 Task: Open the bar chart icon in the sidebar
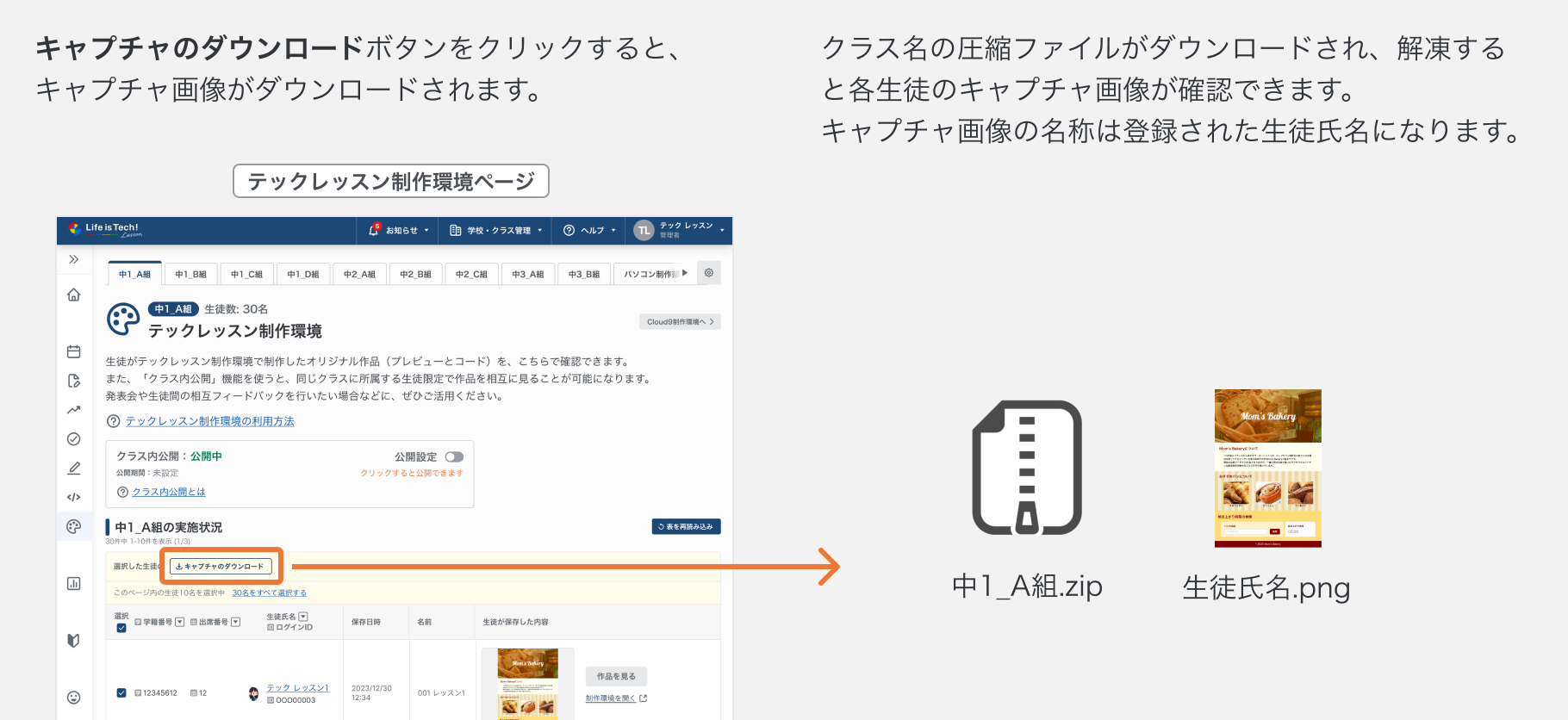pos(74,584)
